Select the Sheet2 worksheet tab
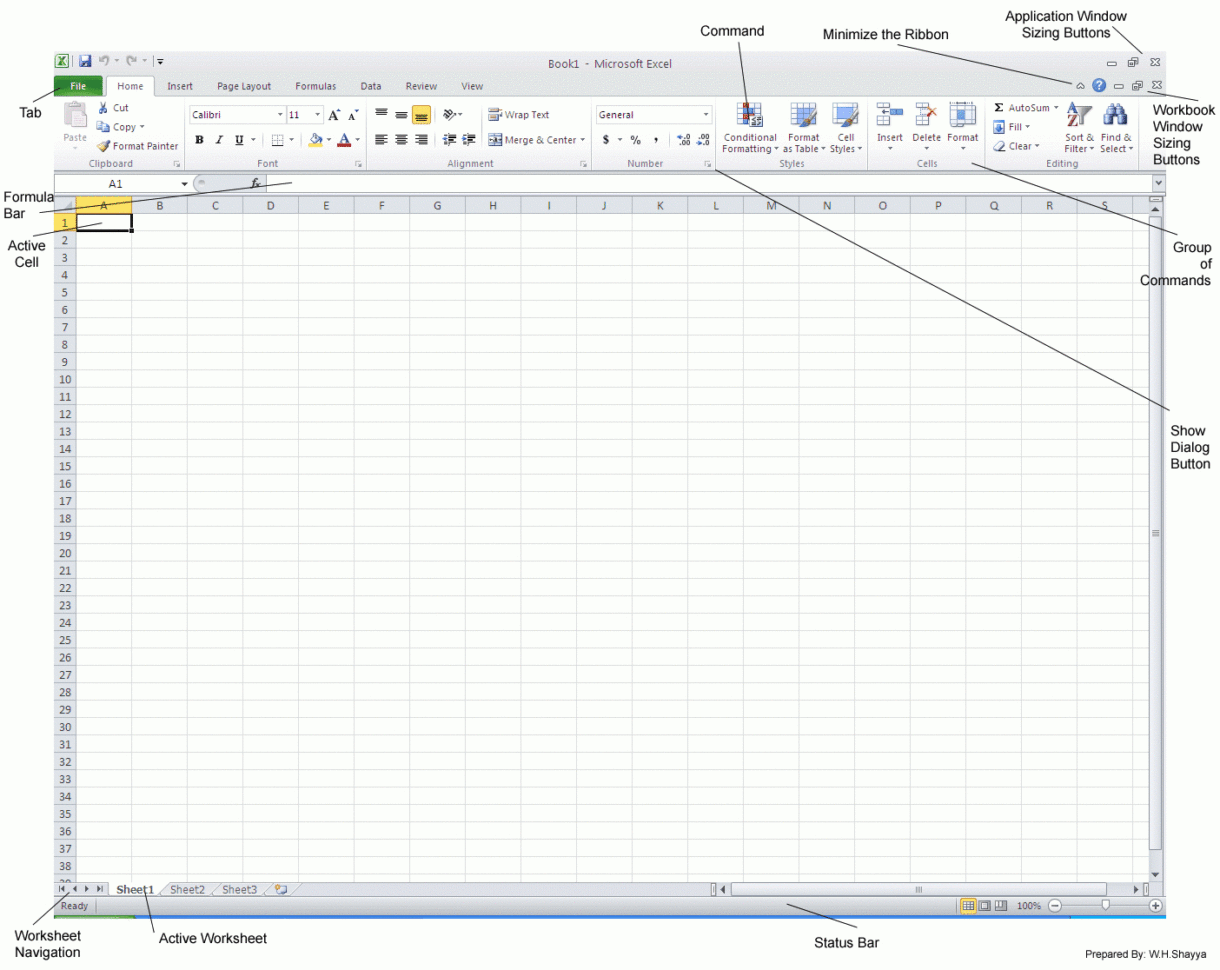Screen dimensions: 1220x970 pyautogui.click(x=187, y=889)
